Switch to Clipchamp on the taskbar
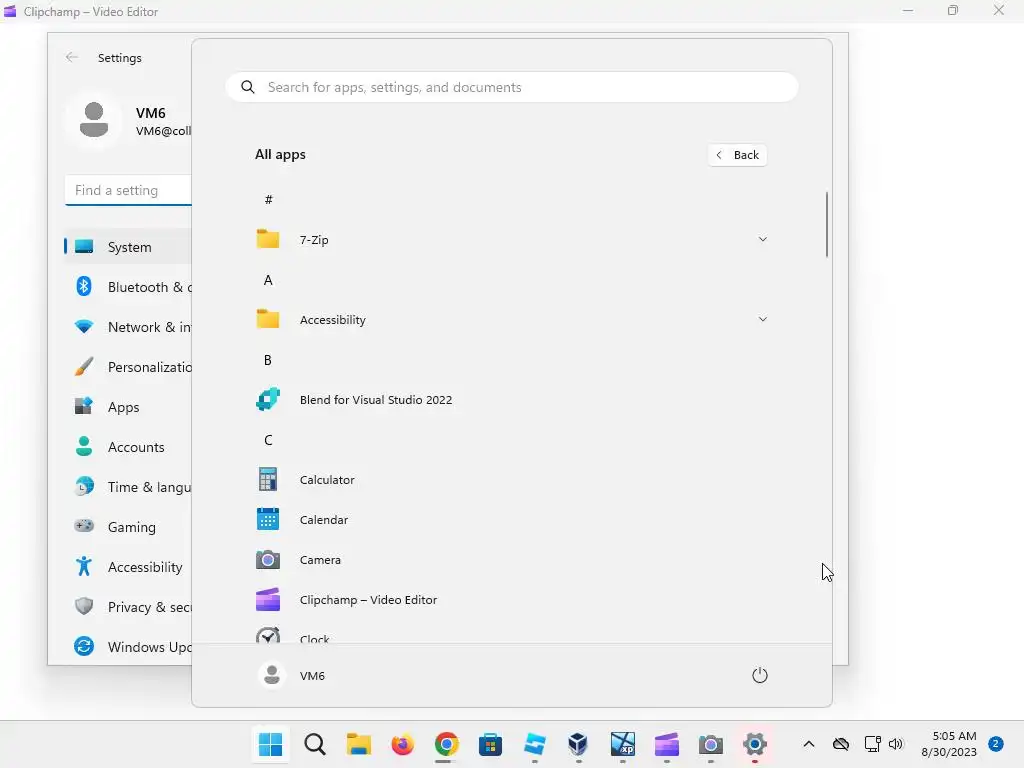The height and width of the screenshot is (768, 1024). coord(666,744)
